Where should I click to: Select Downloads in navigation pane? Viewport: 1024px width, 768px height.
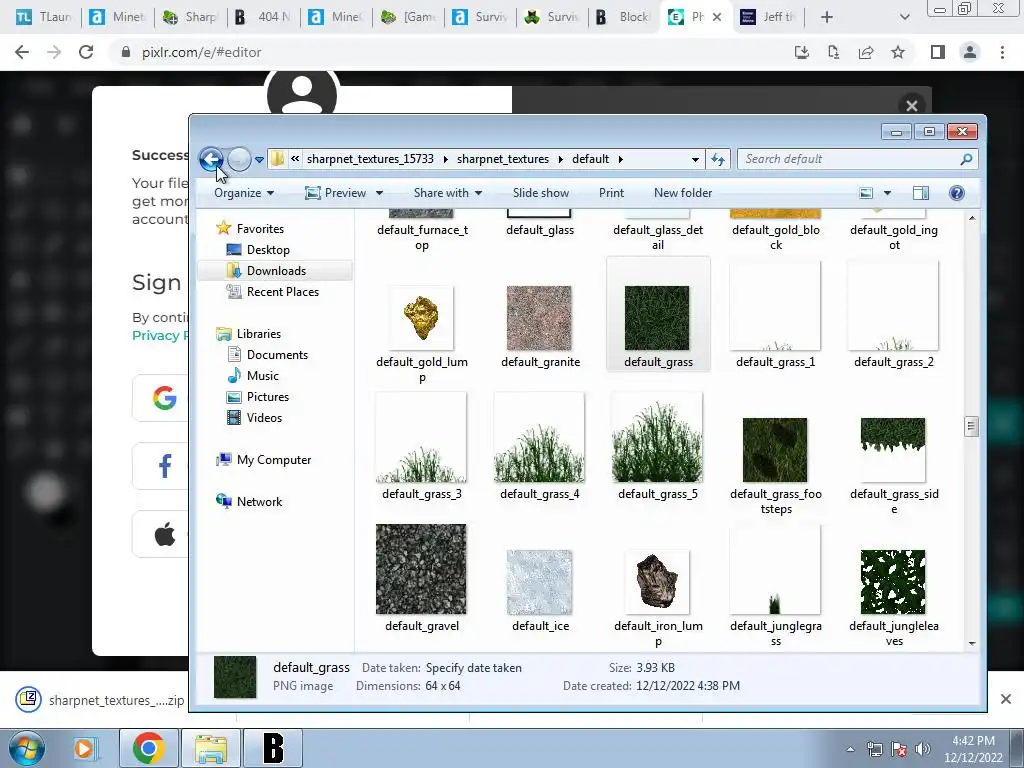276,270
